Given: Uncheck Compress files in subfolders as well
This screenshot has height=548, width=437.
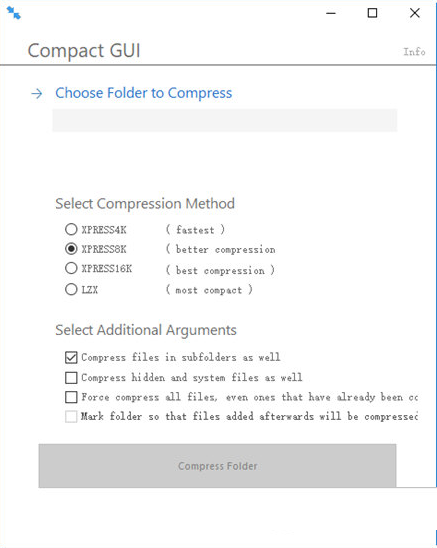Looking at the screenshot, I should (71, 357).
